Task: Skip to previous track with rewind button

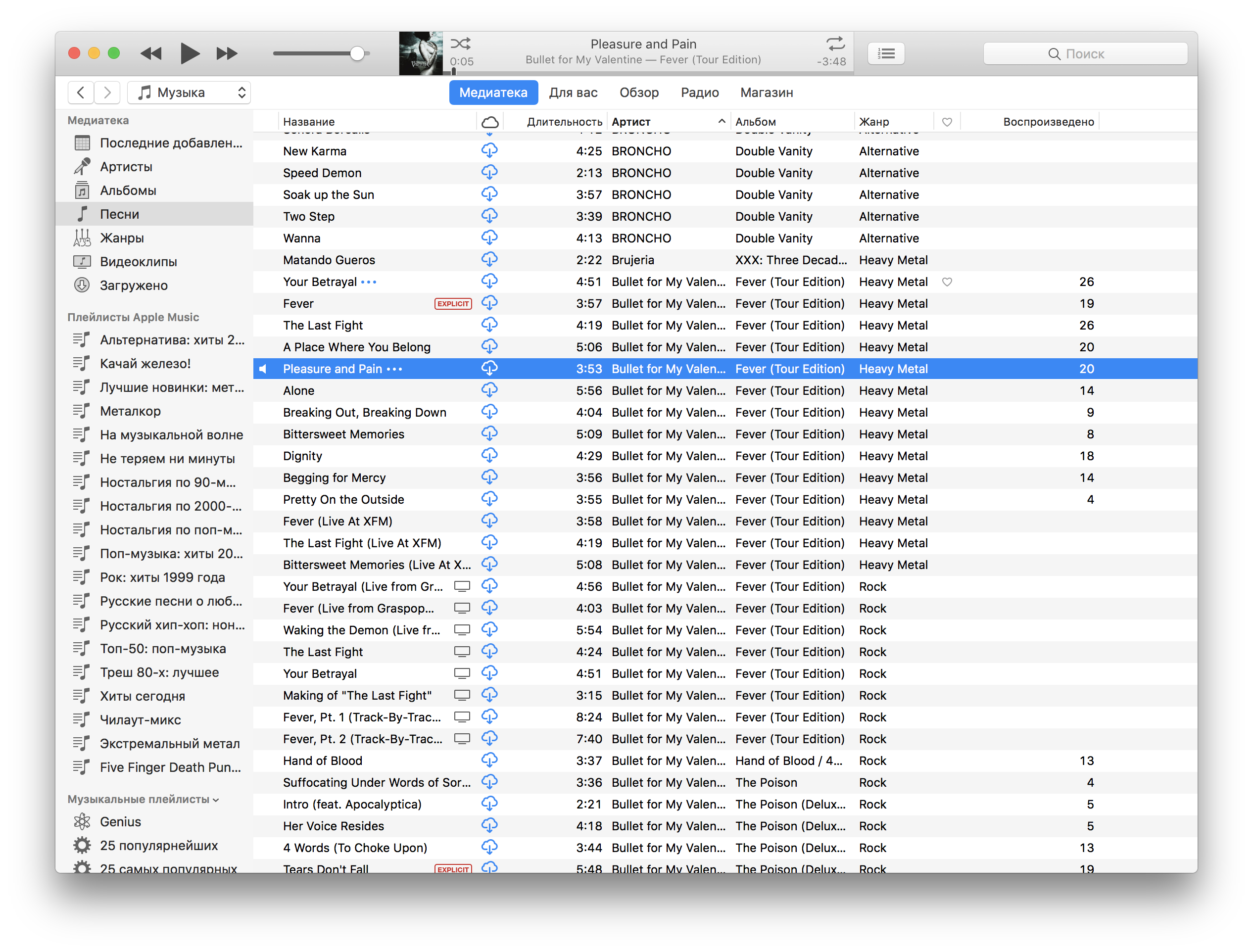Action: click(151, 53)
